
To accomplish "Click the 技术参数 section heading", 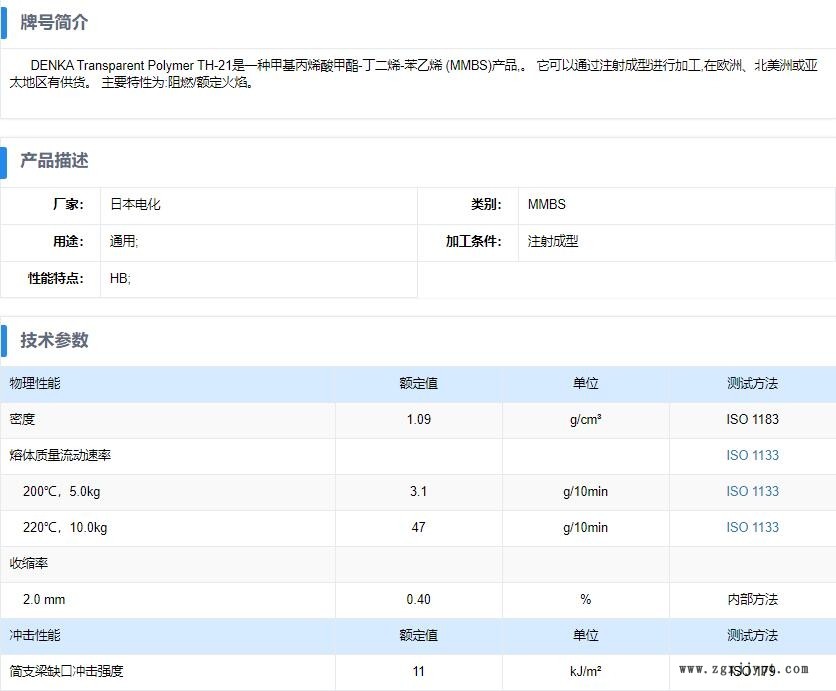I will click(x=54, y=340).
